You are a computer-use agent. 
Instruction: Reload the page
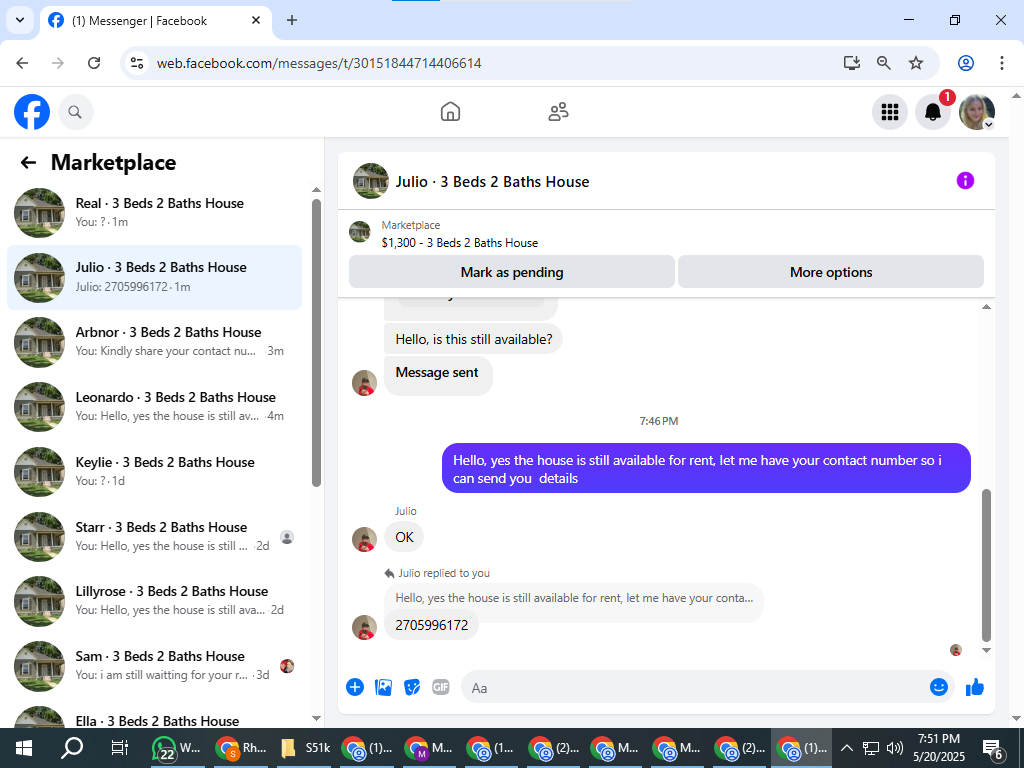[x=94, y=63]
